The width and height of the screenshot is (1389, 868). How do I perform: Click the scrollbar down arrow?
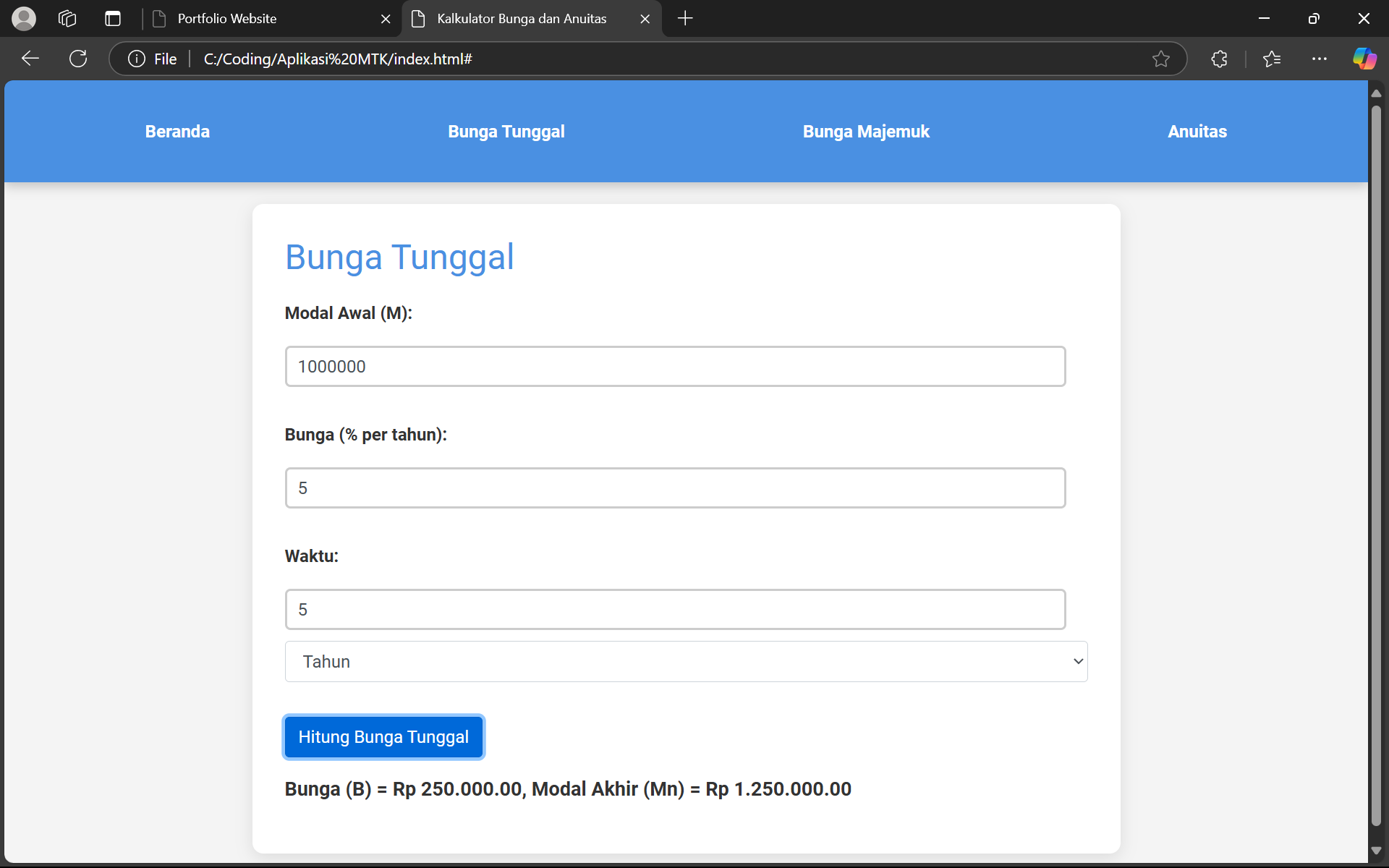(x=1376, y=851)
